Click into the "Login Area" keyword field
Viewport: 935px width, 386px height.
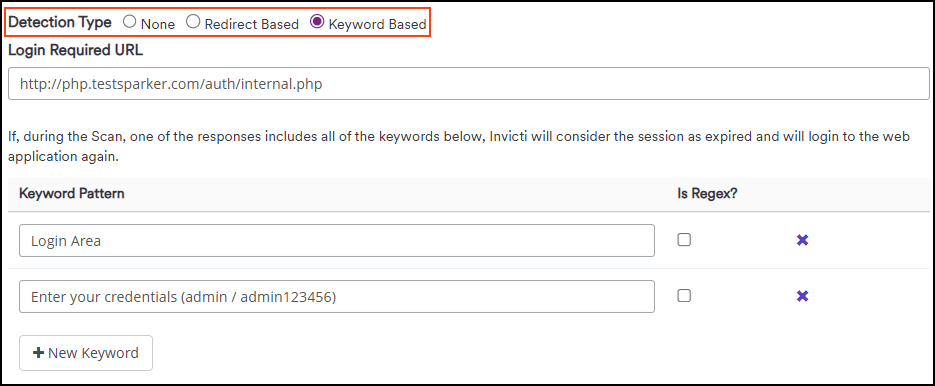coord(337,240)
